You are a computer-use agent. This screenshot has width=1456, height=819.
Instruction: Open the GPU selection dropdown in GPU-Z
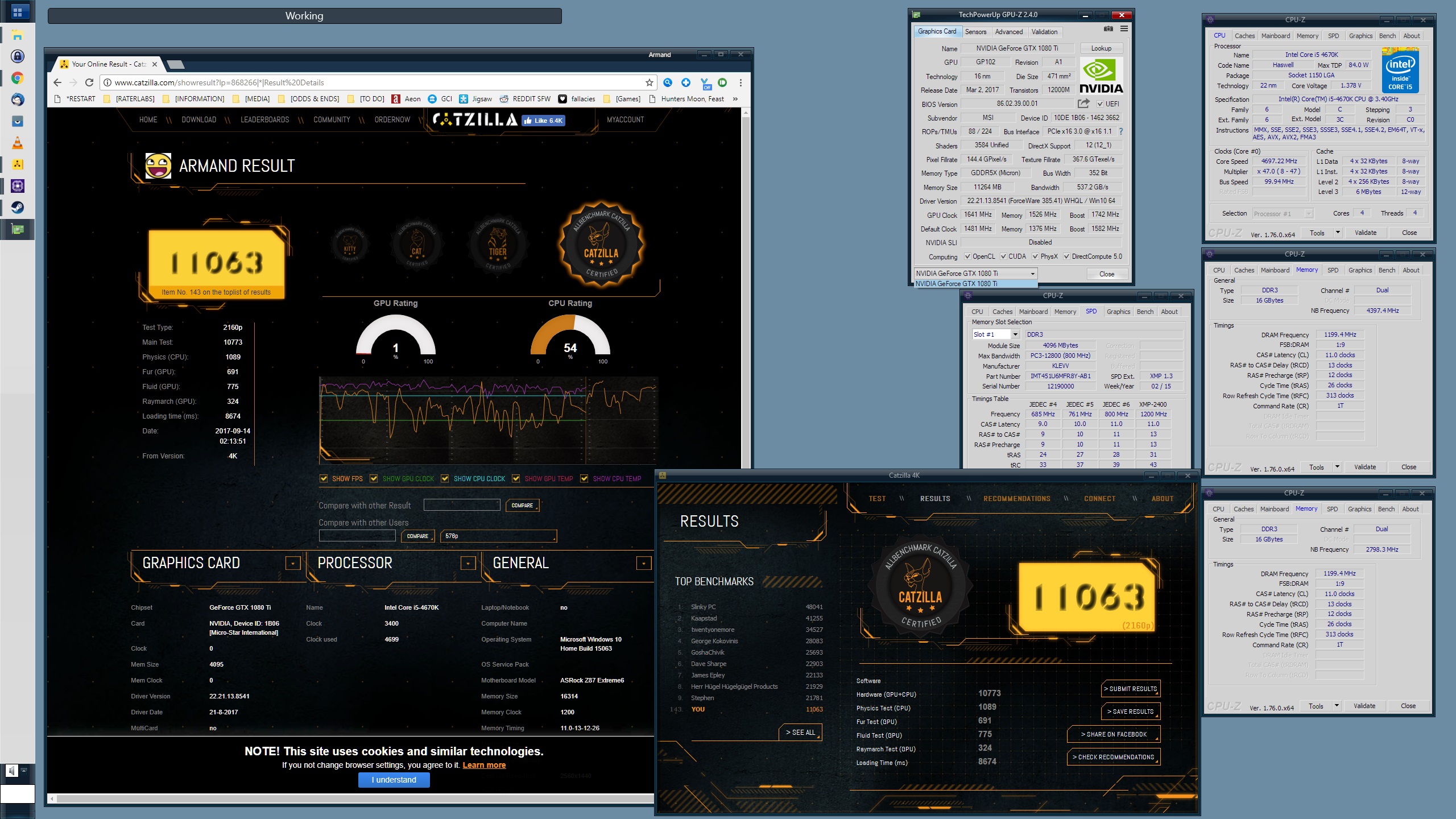tap(976, 274)
